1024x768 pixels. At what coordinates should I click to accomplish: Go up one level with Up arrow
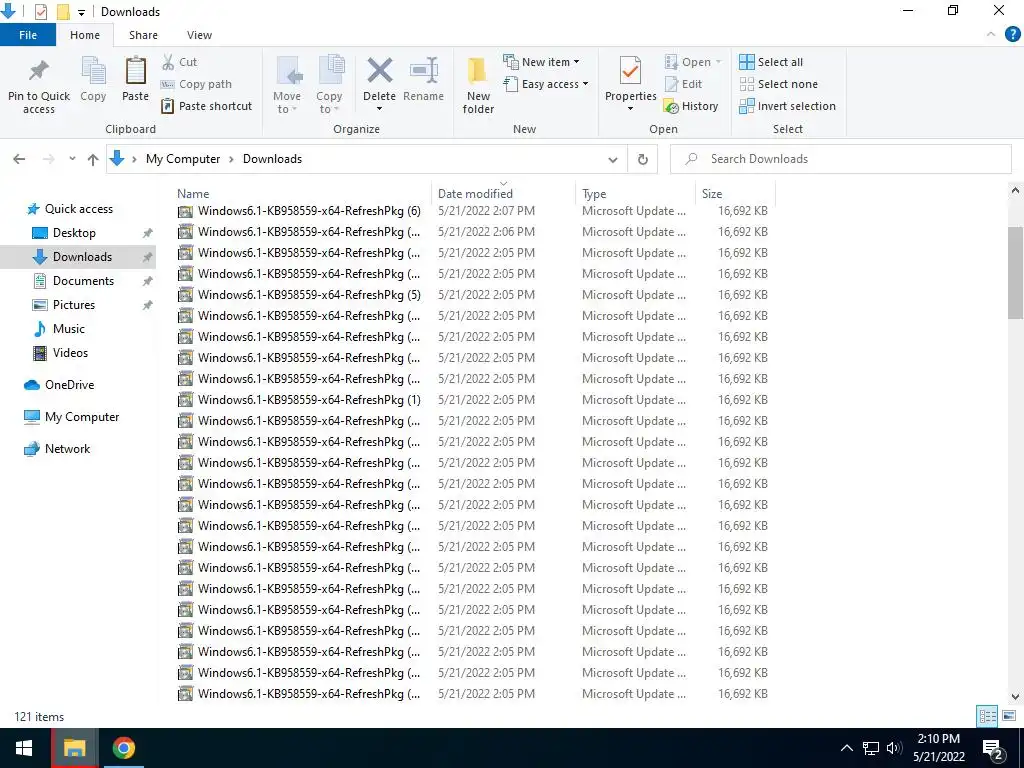coord(93,159)
